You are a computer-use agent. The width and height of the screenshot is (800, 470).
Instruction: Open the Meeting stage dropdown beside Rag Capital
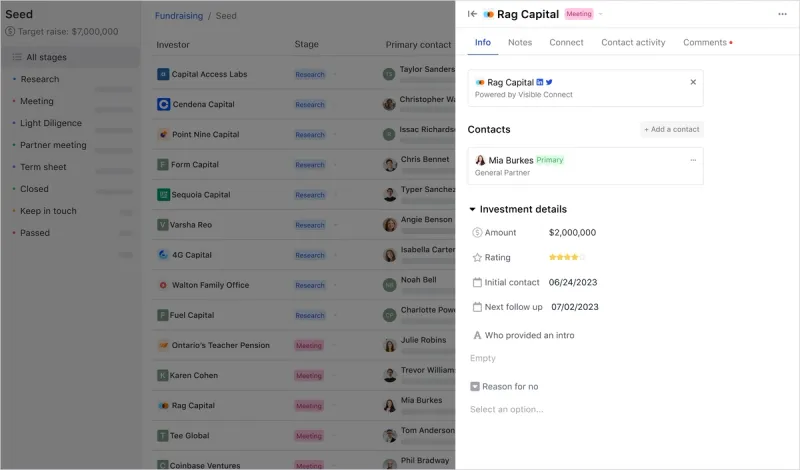601,14
